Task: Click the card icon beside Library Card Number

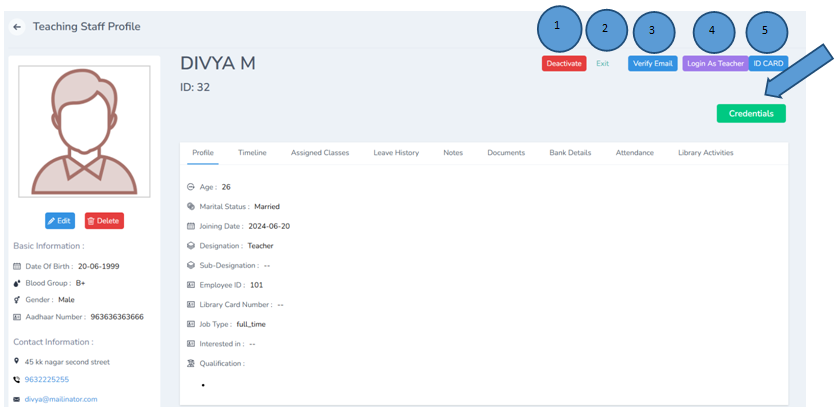Action: [191, 305]
